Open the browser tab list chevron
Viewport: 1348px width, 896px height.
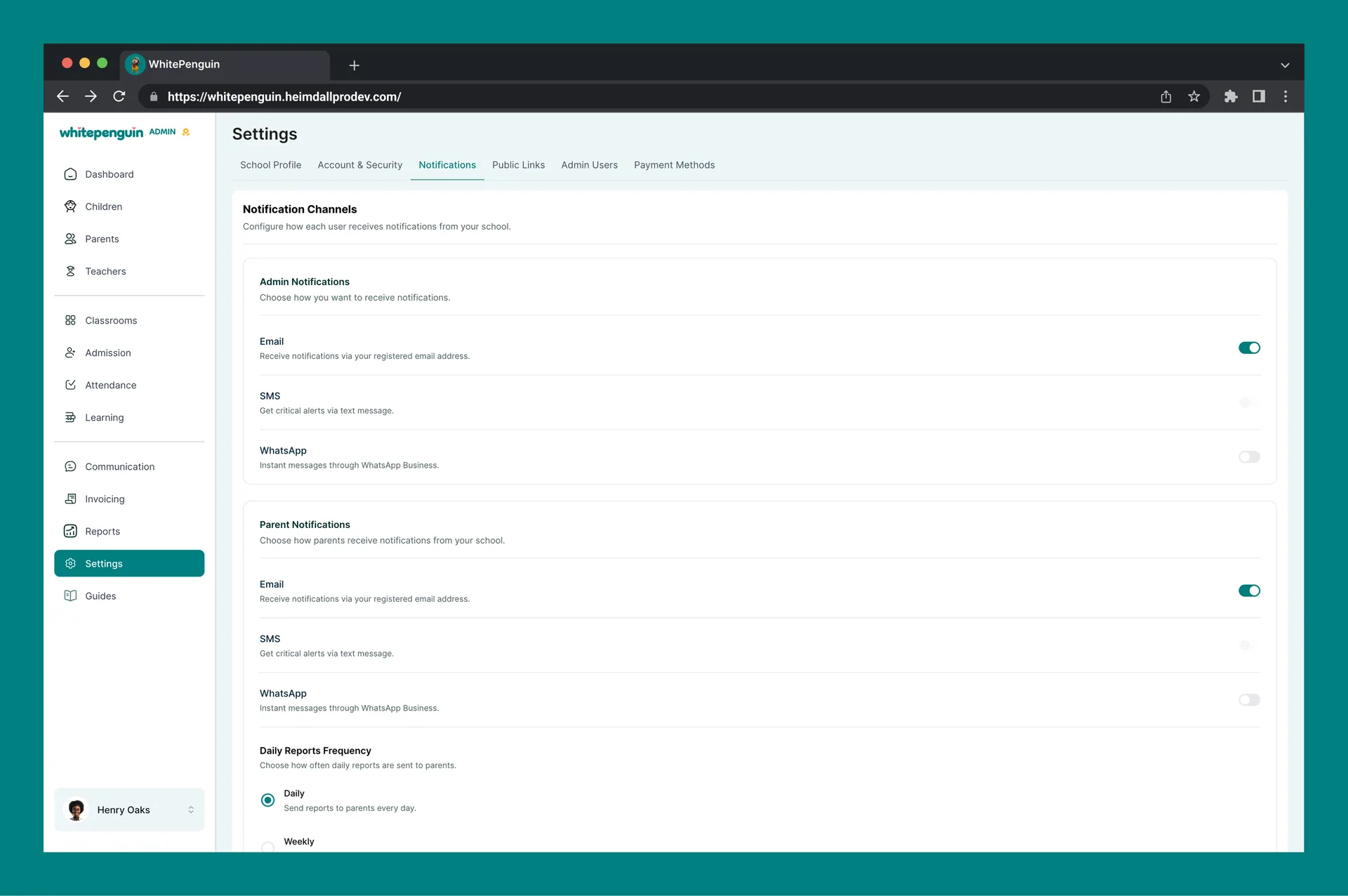click(1285, 65)
